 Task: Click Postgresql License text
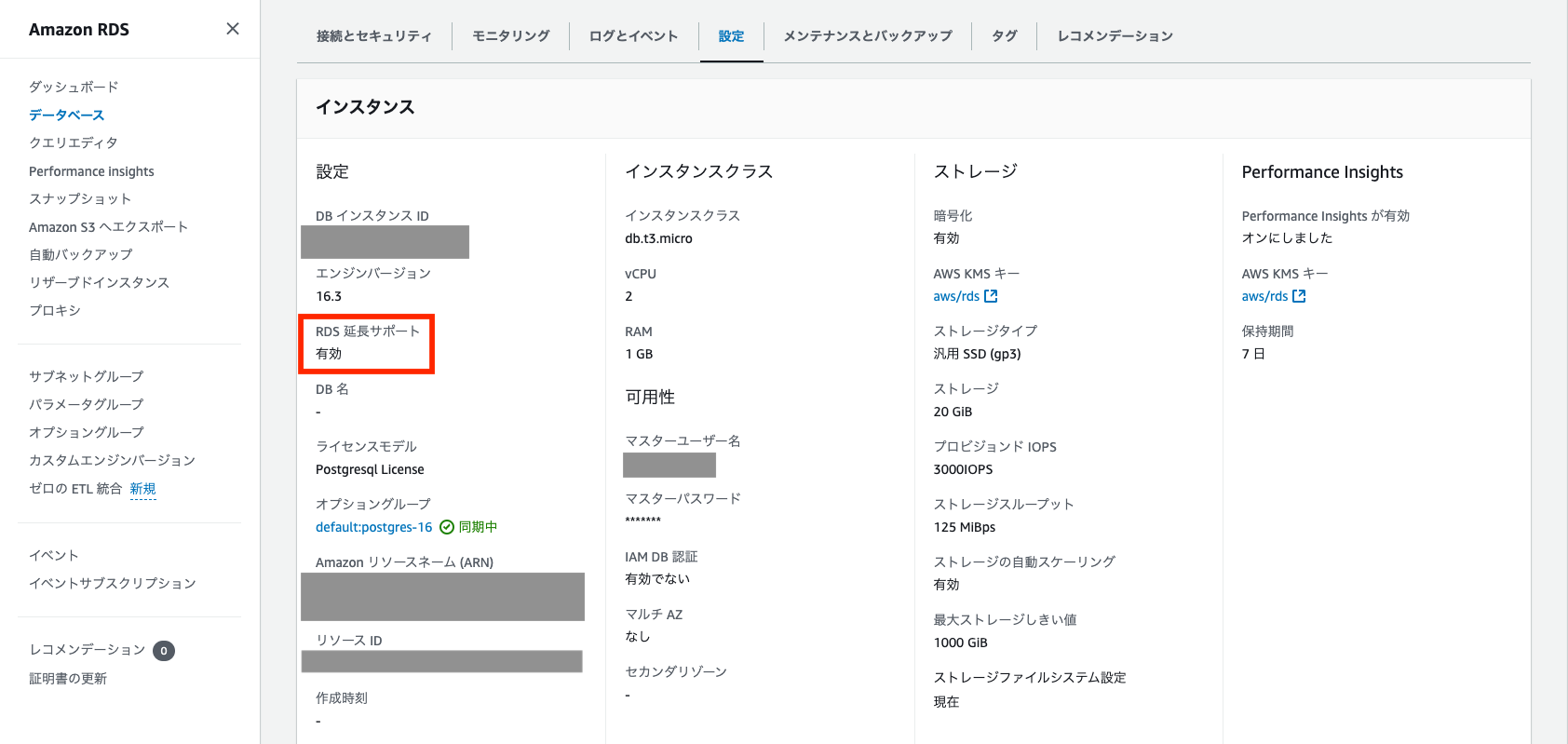tap(370, 469)
